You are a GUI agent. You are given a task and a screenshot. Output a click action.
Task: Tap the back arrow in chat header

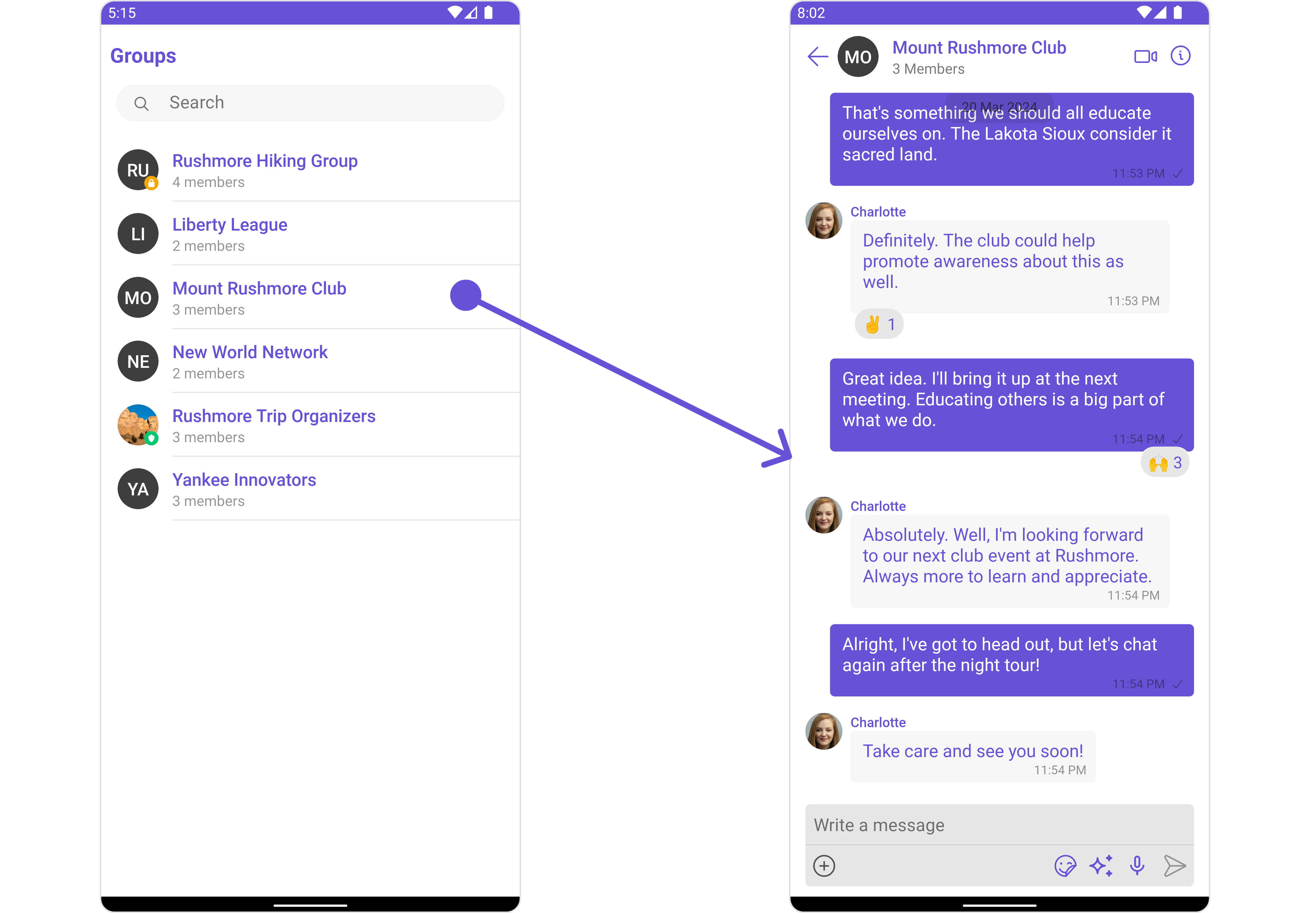[x=817, y=57]
